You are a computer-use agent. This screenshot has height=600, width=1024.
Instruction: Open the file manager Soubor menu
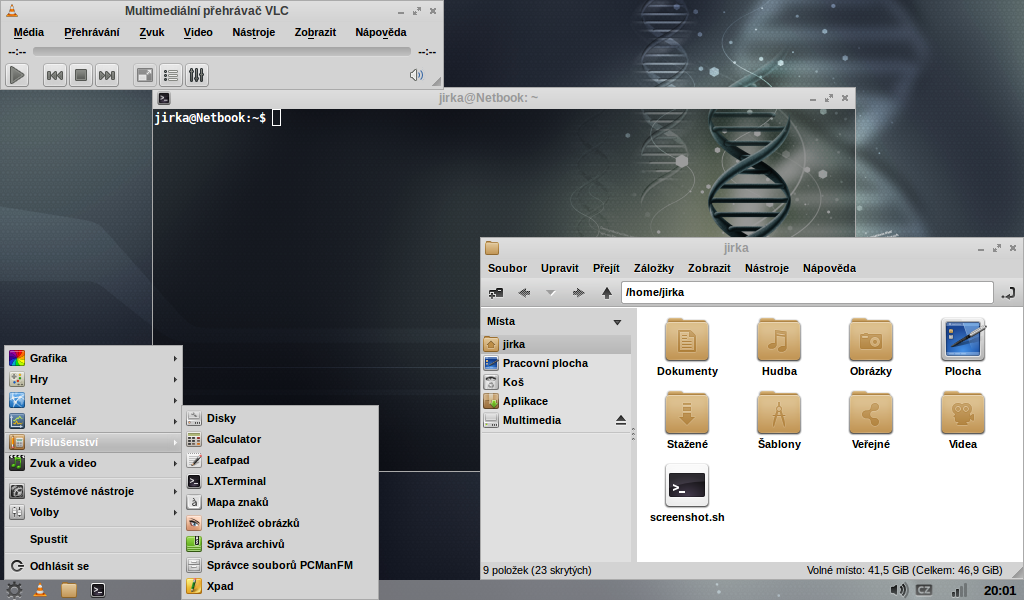coord(507,268)
